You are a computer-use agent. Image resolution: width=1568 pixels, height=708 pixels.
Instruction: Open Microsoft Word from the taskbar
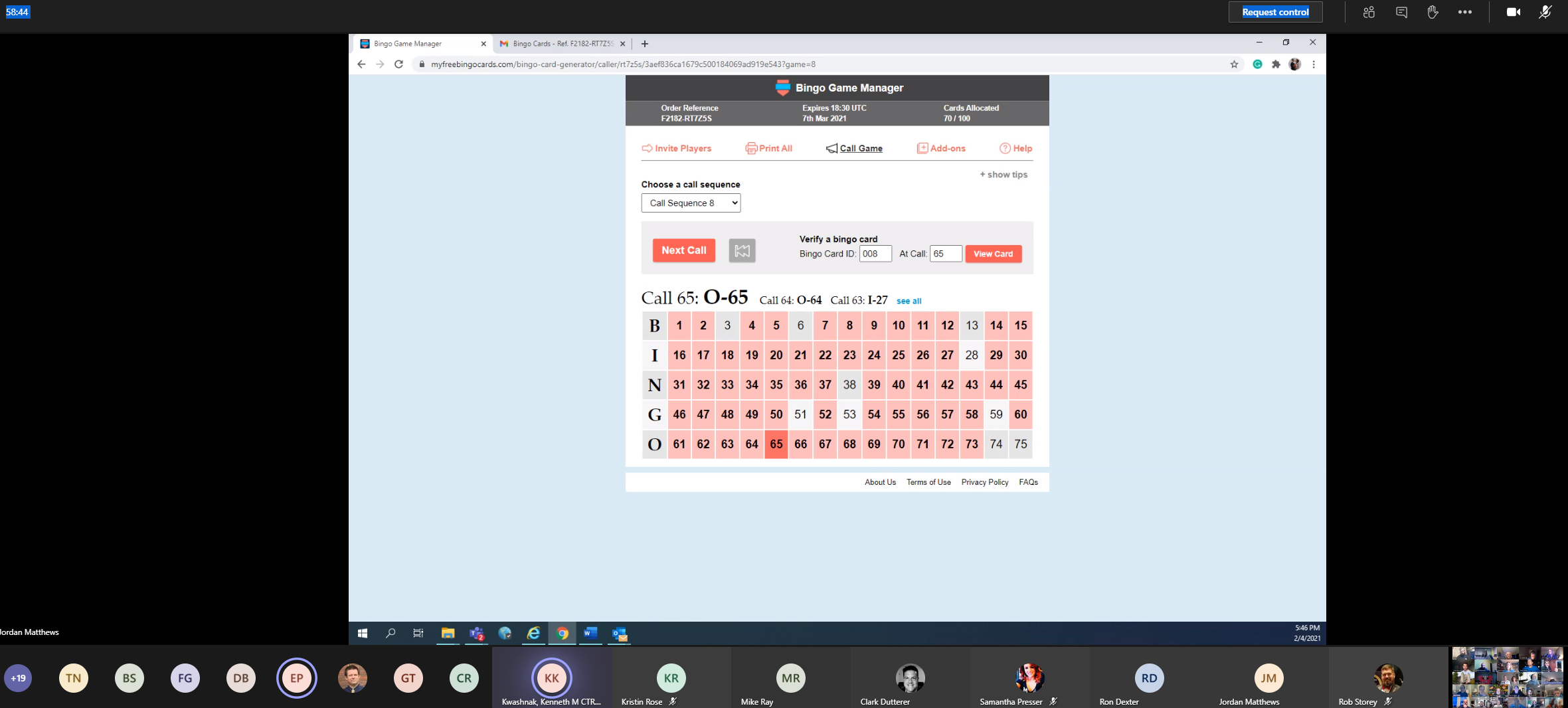coord(590,634)
